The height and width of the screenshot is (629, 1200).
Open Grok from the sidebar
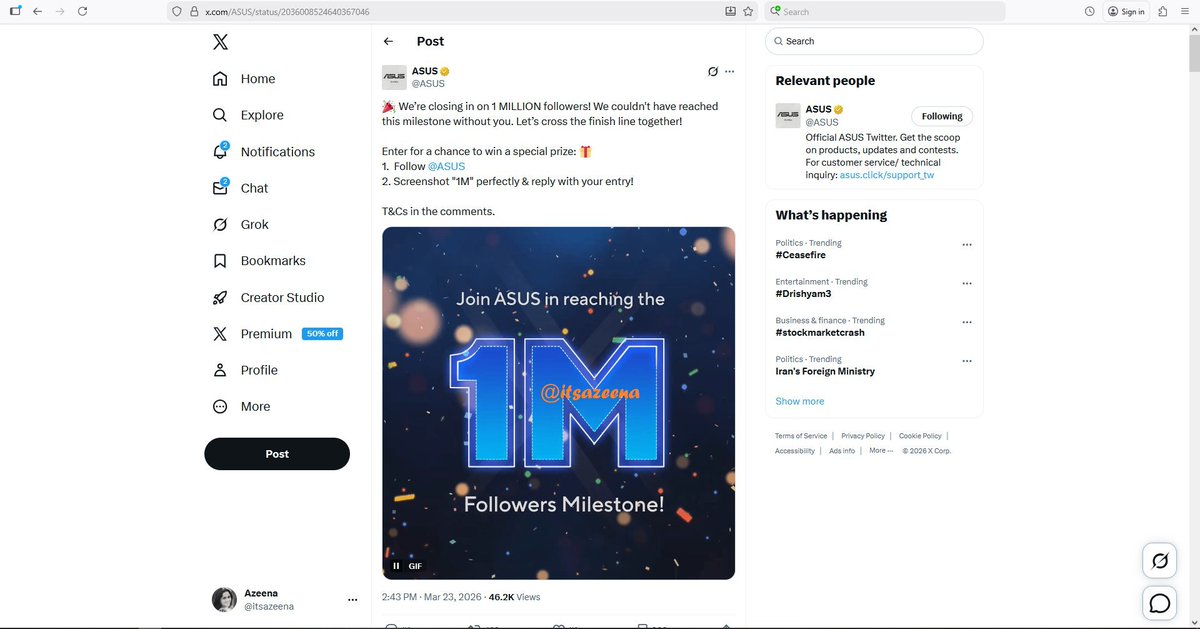click(240, 224)
